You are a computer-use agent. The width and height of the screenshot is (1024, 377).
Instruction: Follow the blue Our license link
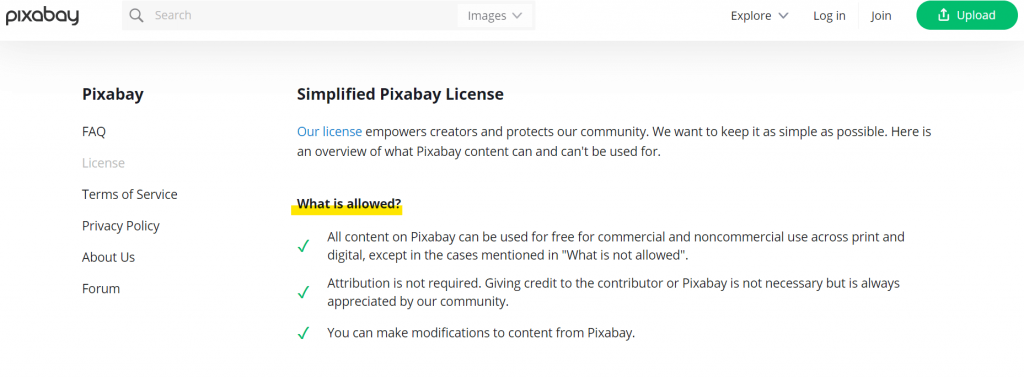coord(329,131)
